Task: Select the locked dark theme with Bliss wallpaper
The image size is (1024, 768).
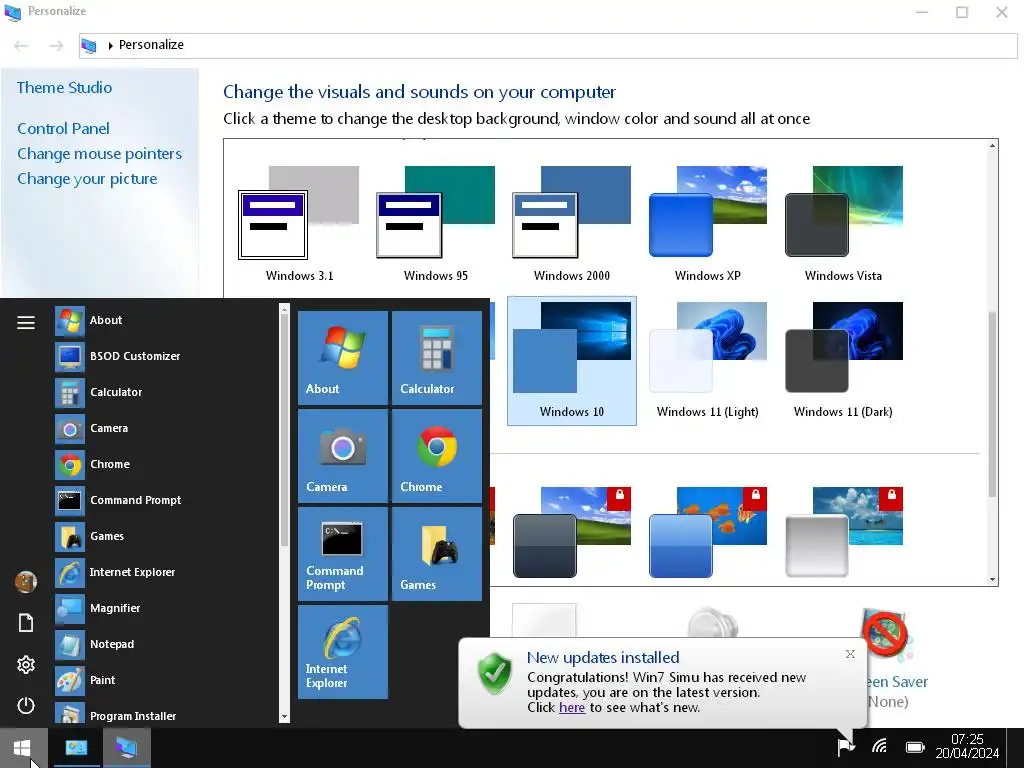Action: pyautogui.click(x=571, y=532)
